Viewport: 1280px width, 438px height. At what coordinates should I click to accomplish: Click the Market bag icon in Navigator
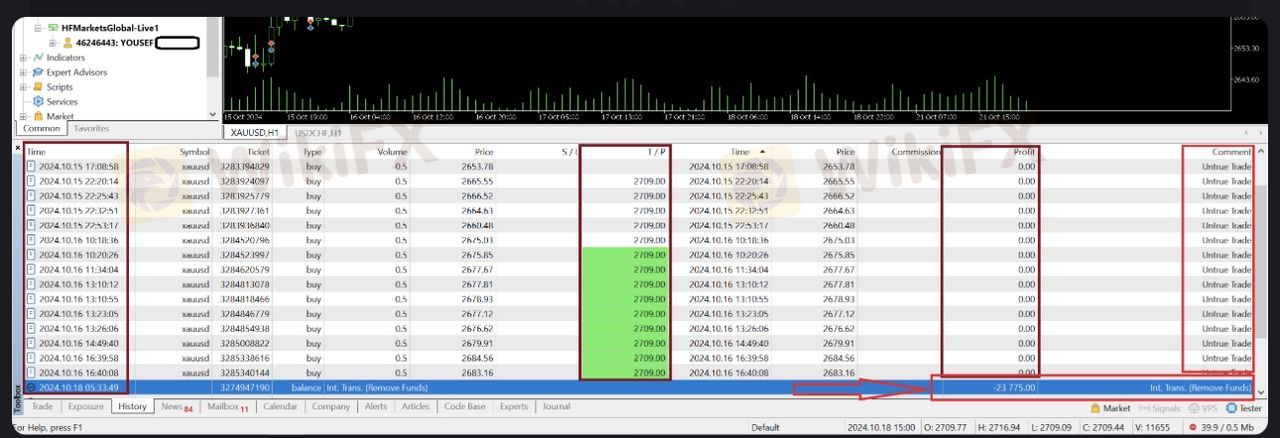pyautogui.click(x=38, y=116)
